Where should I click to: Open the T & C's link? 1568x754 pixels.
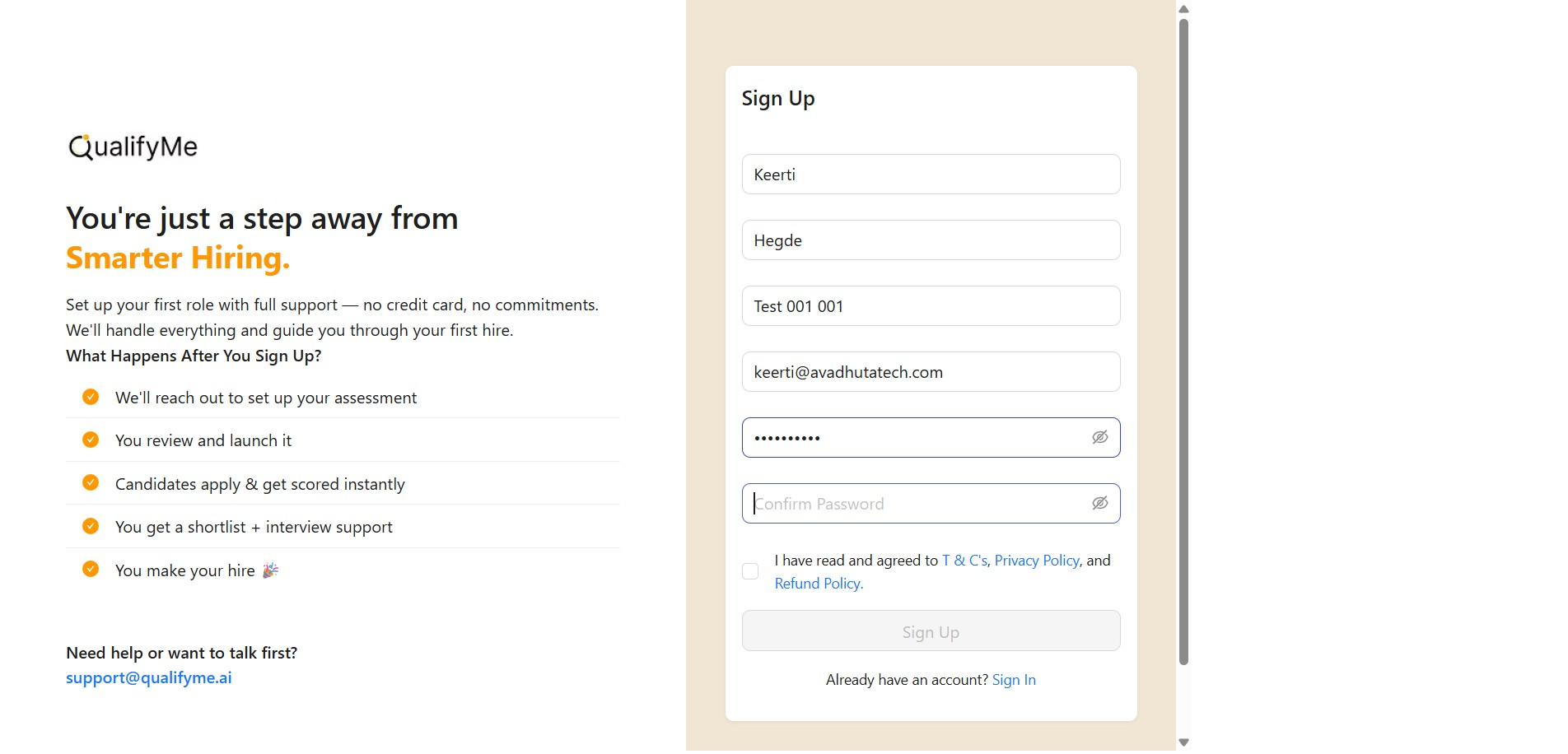pyautogui.click(x=964, y=561)
